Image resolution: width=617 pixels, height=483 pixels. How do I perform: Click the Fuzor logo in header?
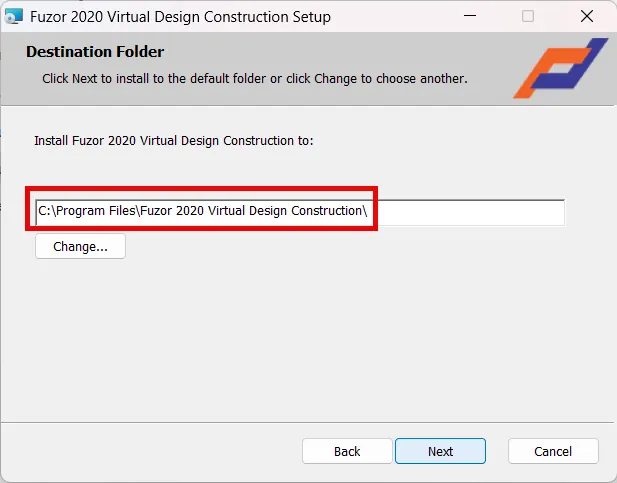pyautogui.click(x=561, y=68)
